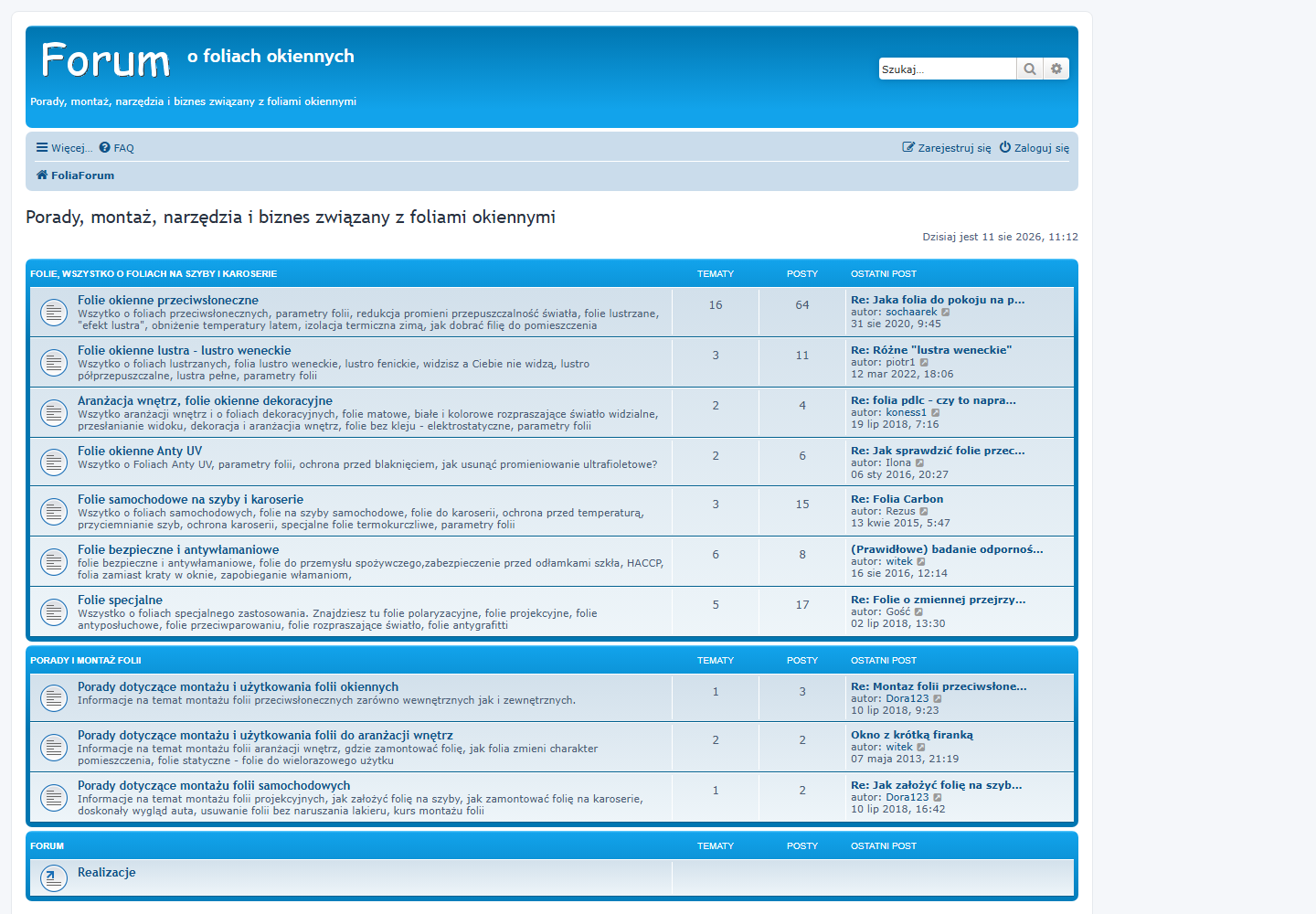Click Zaloguj się to log in
Image resolution: width=1316 pixels, height=914 pixels.
(x=1035, y=148)
